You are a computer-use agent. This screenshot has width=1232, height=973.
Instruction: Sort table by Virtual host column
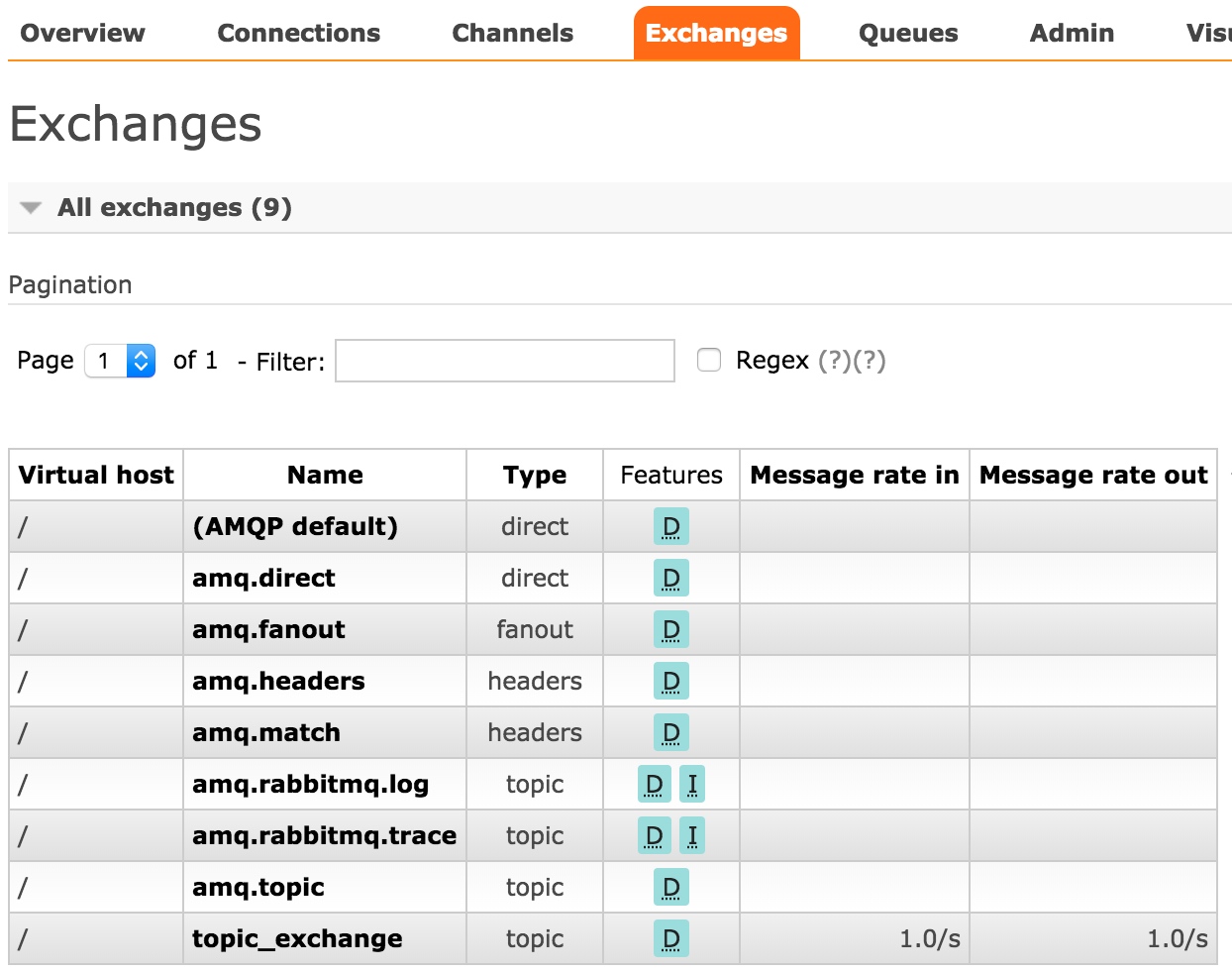(96, 475)
